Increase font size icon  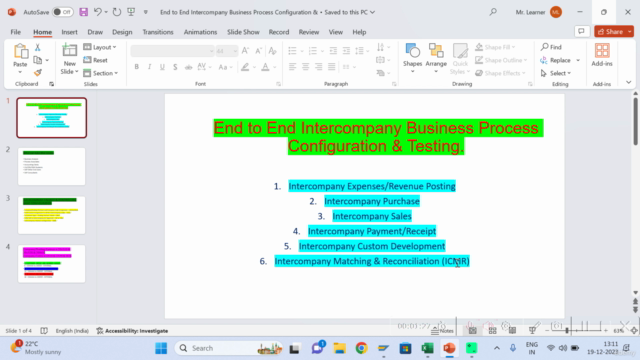coord(245,51)
